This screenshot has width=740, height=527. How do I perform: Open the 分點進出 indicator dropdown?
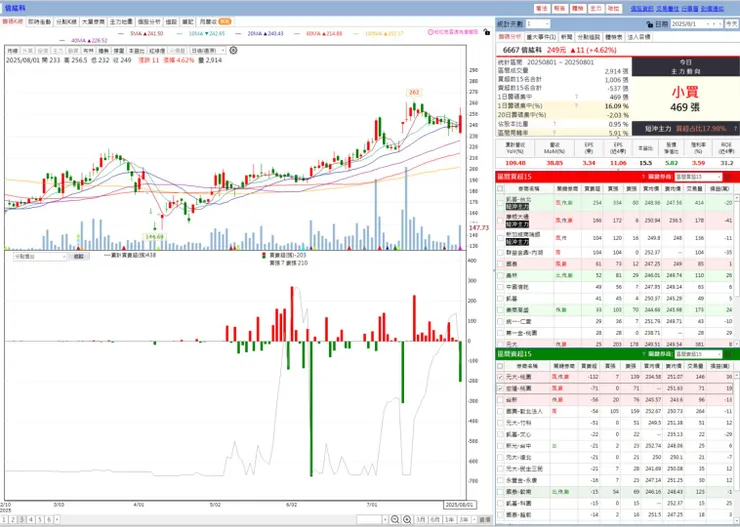[40, 257]
